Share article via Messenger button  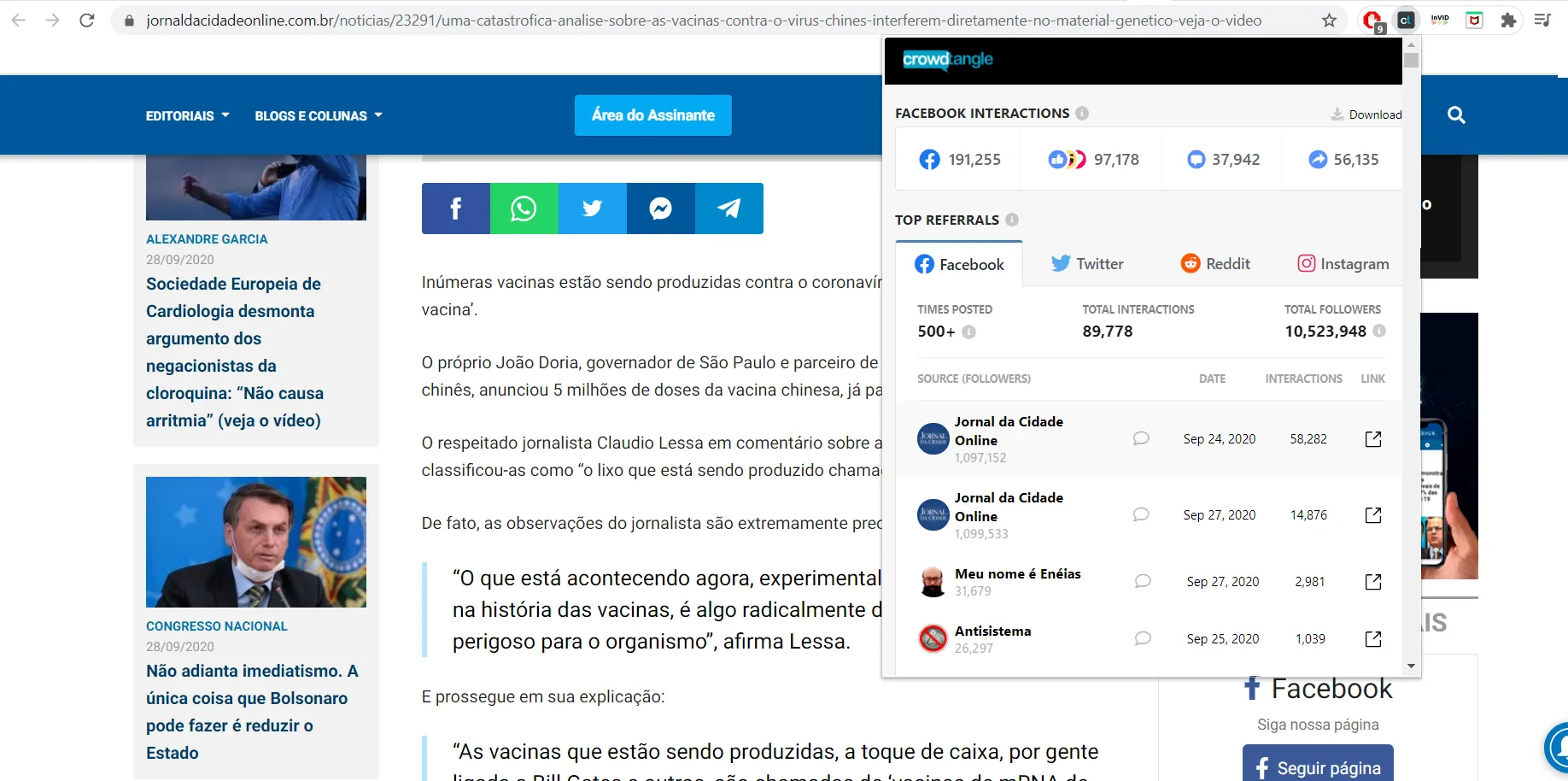pyautogui.click(x=661, y=208)
